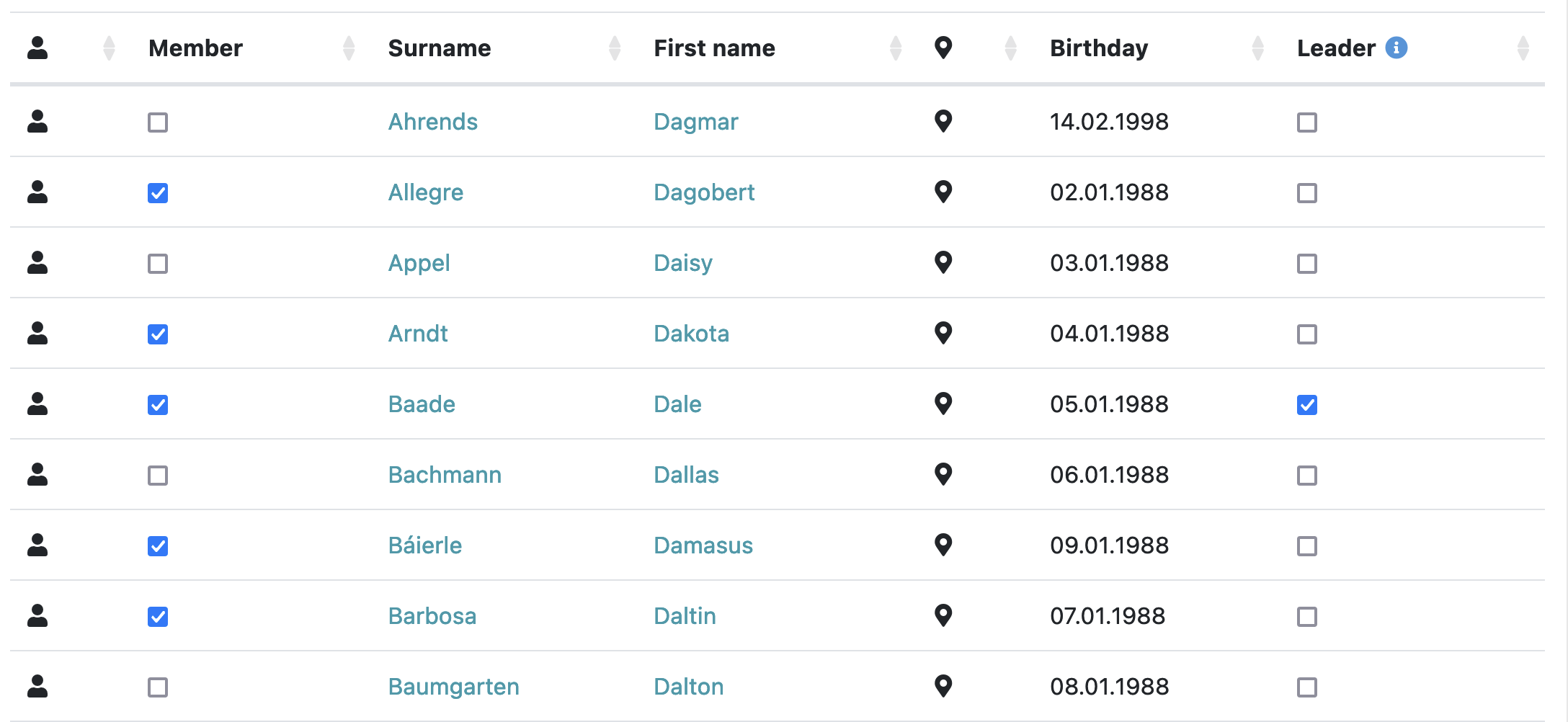Open the Appel surname link

click(419, 263)
